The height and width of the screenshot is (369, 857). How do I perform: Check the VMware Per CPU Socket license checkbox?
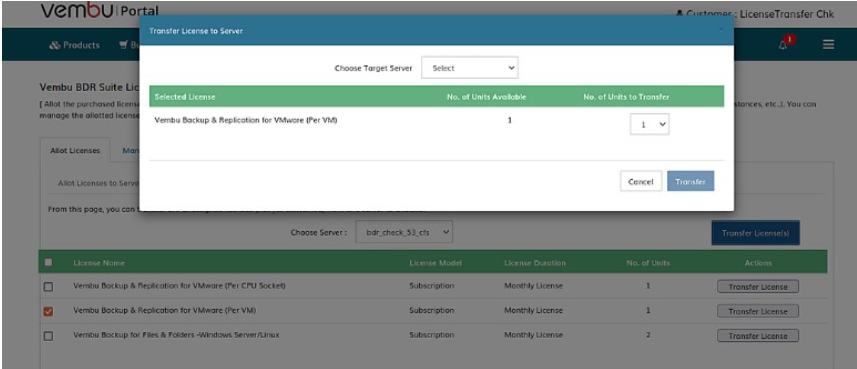(x=49, y=286)
